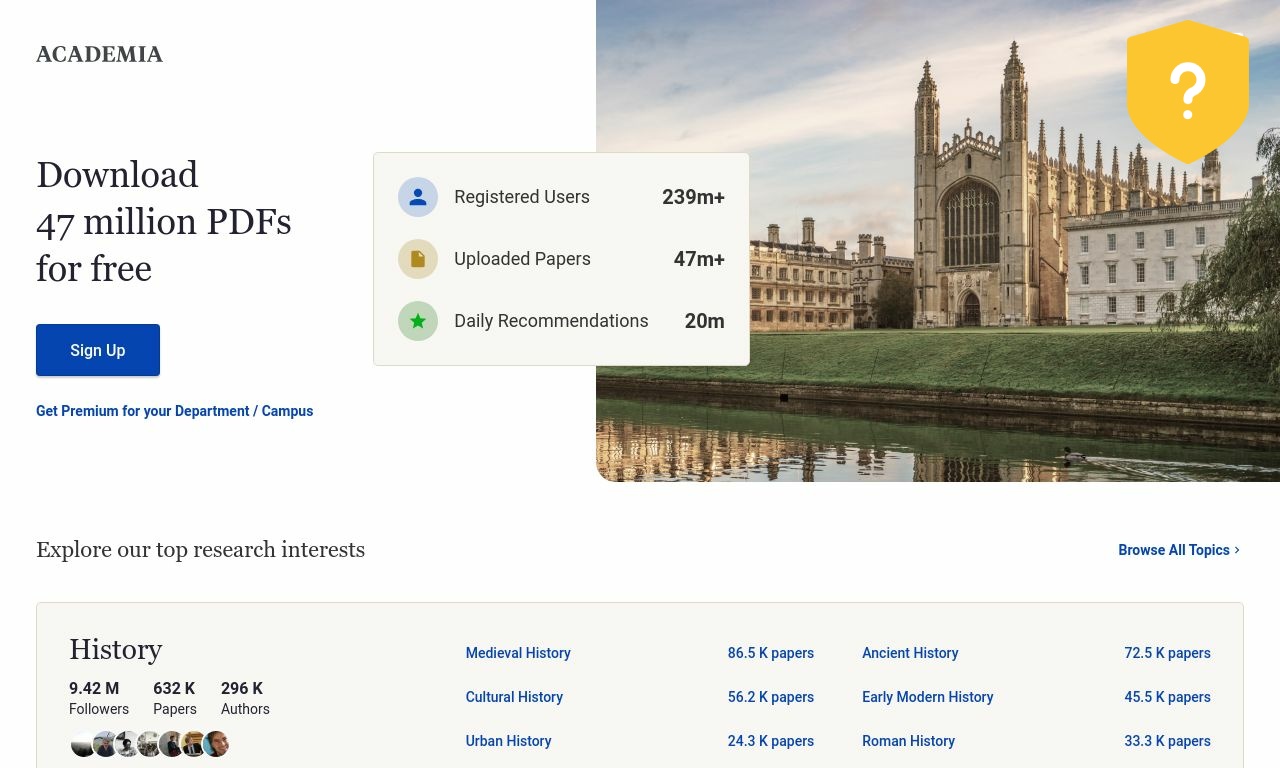The height and width of the screenshot is (768, 1280).
Task: Open the Ancient History topic
Action: click(x=910, y=653)
